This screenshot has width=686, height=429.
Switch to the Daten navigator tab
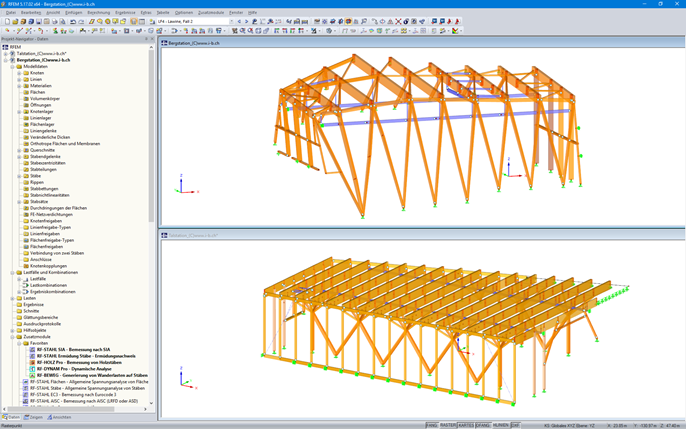coord(11,417)
